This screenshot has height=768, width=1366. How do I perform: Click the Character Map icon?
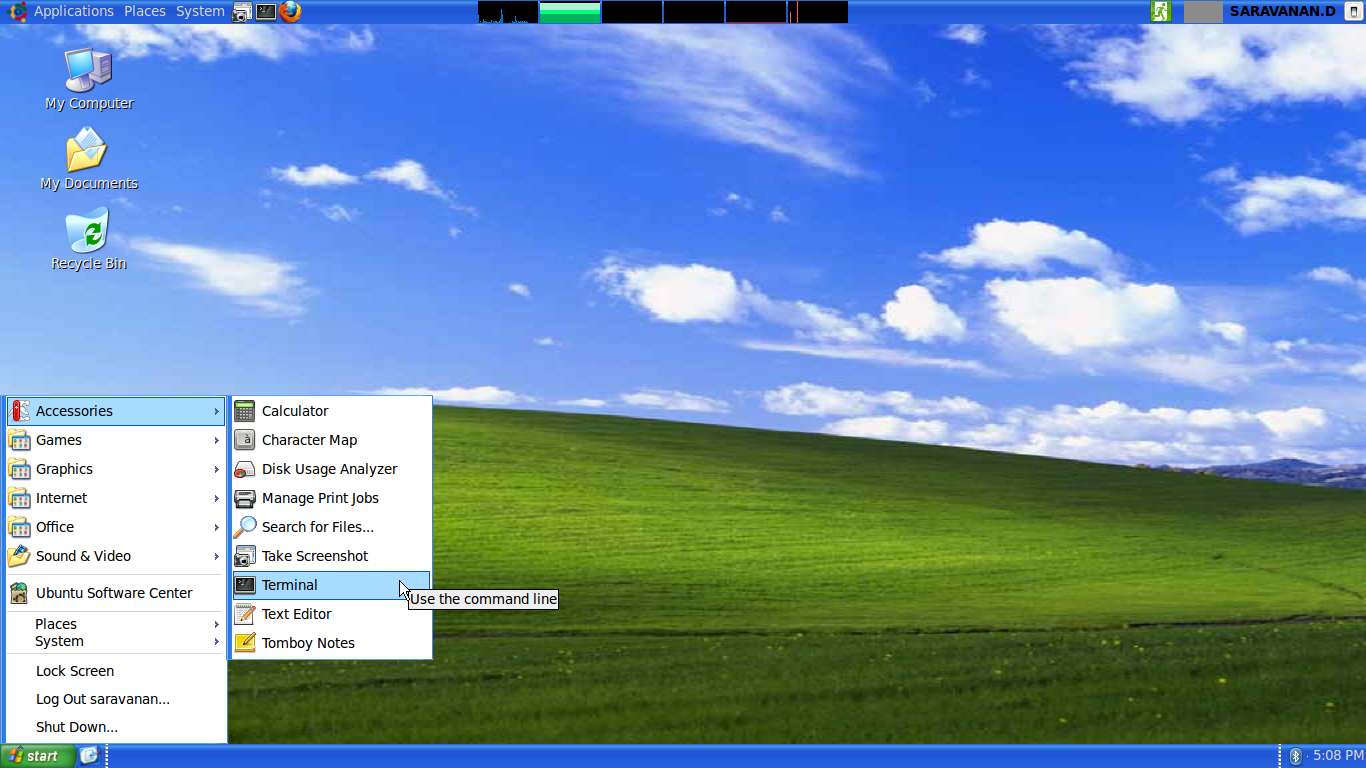(245, 440)
